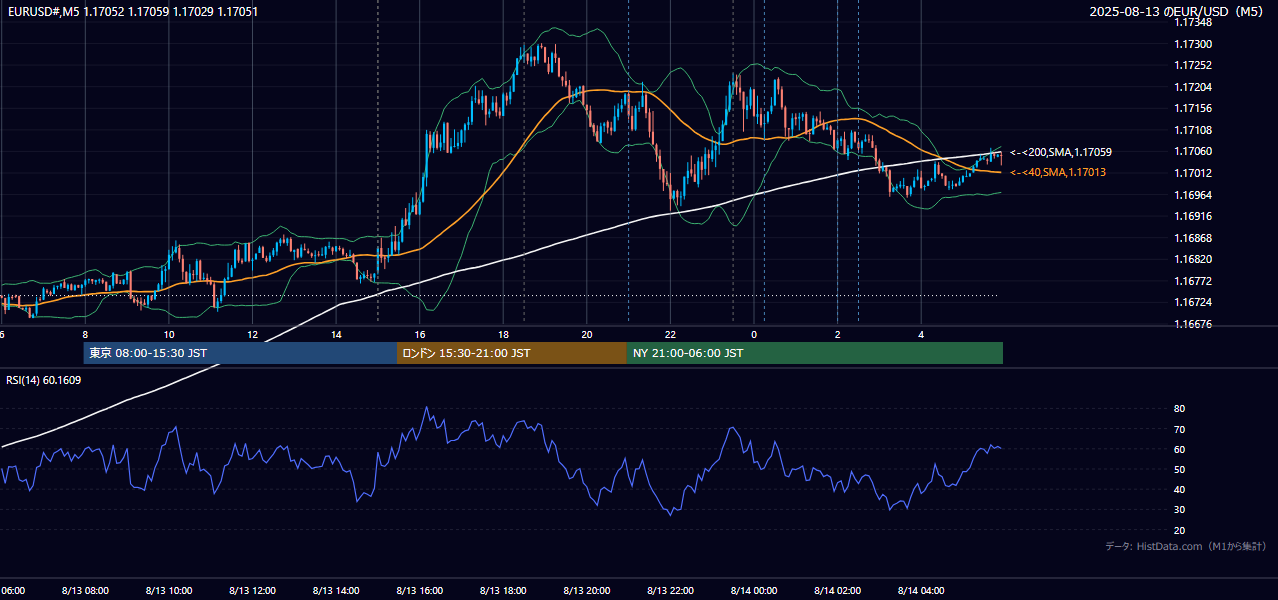Click hour tick 14 under the price chart
This screenshot has width=1278, height=600.
coord(336,335)
